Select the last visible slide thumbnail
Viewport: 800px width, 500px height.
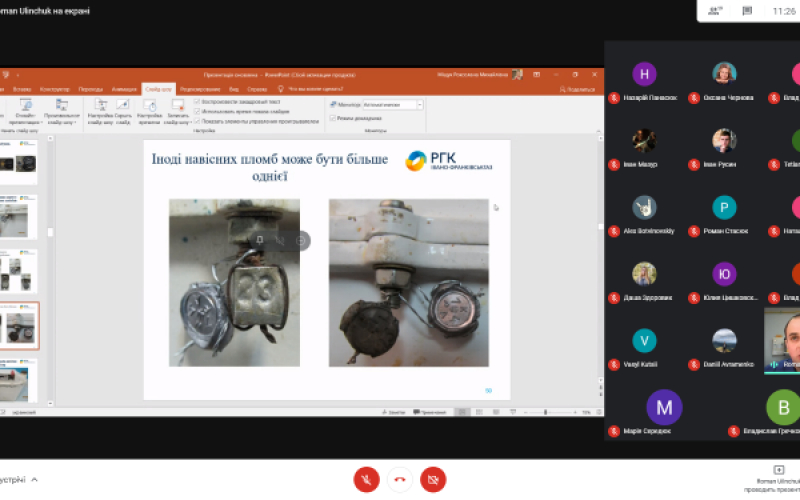pos(18,381)
